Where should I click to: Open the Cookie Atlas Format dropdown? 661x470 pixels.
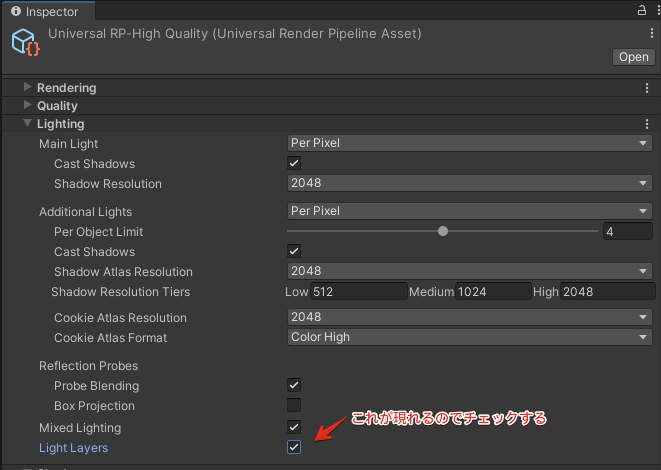click(470, 337)
